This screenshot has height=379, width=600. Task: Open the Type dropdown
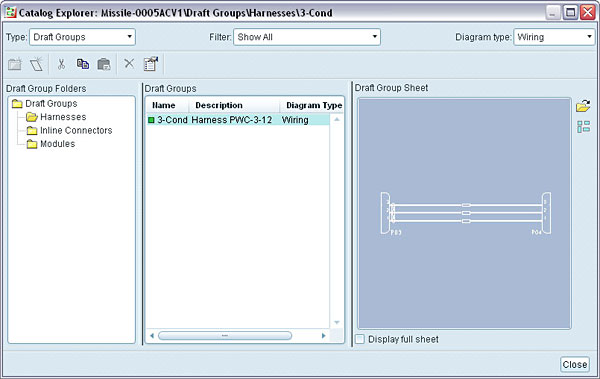pyautogui.click(x=82, y=37)
